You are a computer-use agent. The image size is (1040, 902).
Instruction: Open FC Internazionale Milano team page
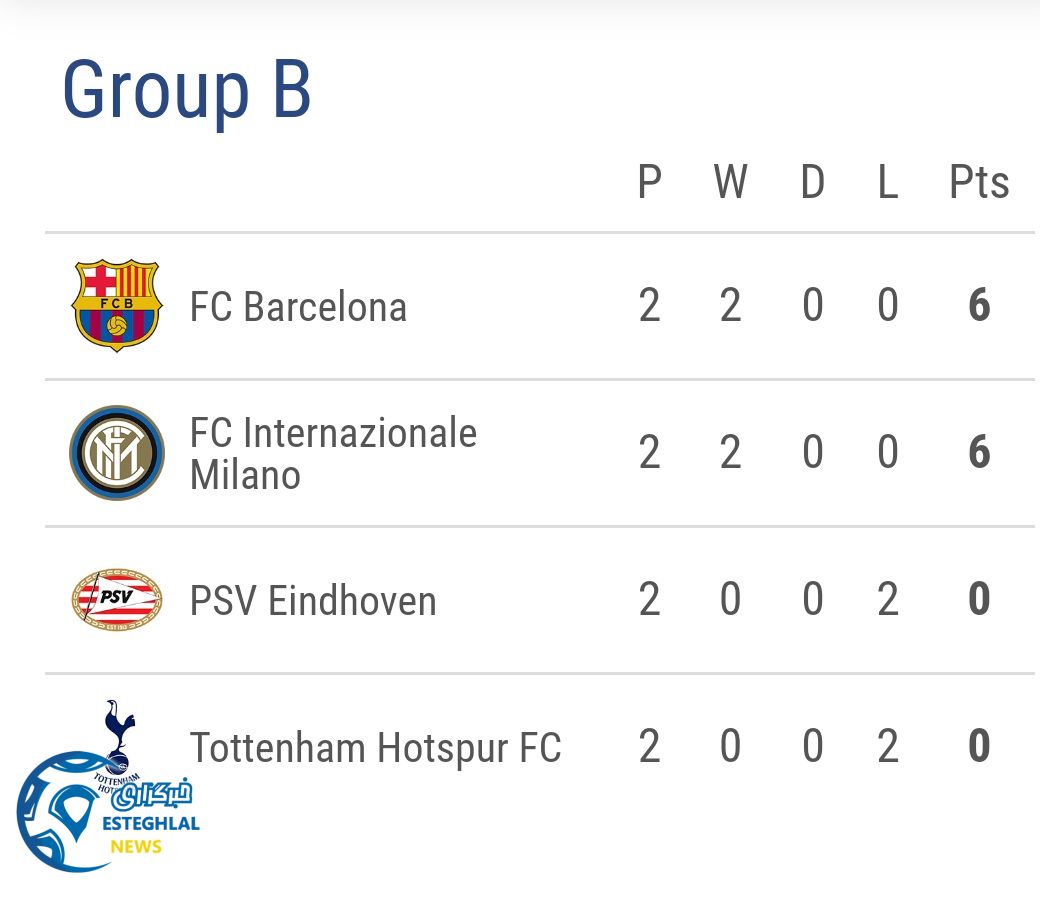tap(333, 454)
